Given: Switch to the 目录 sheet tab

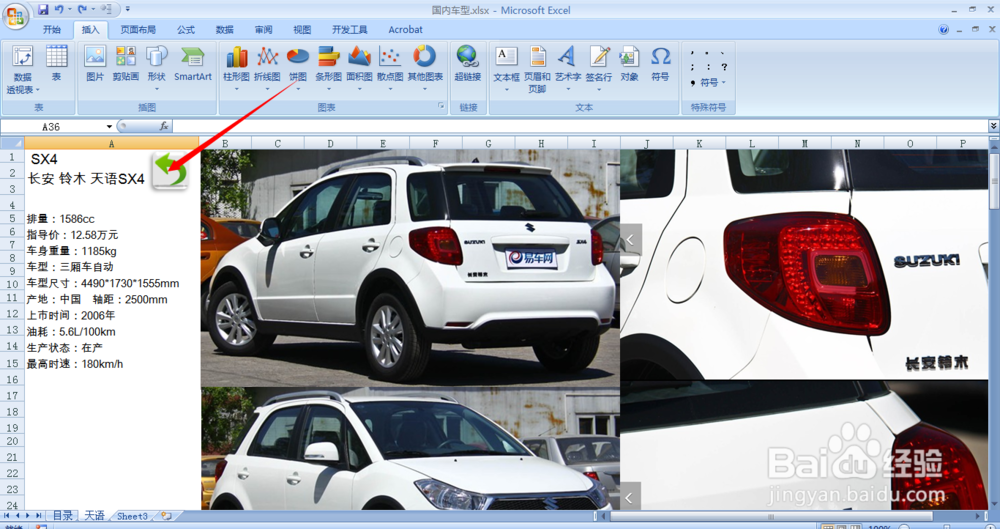Looking at the screenshot, I should (62, 516).
